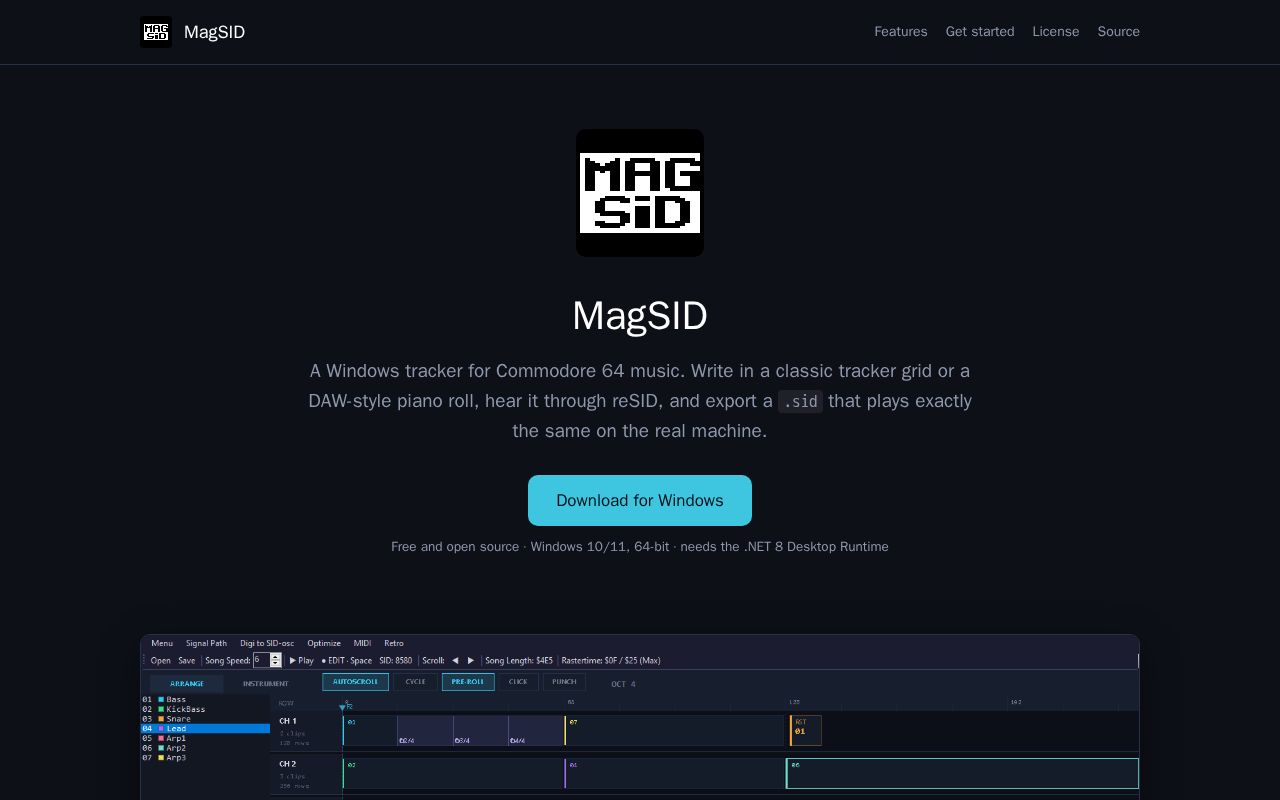Click the Song Speed value field
Screen dimensions: 1280x800
coord(262,660)
